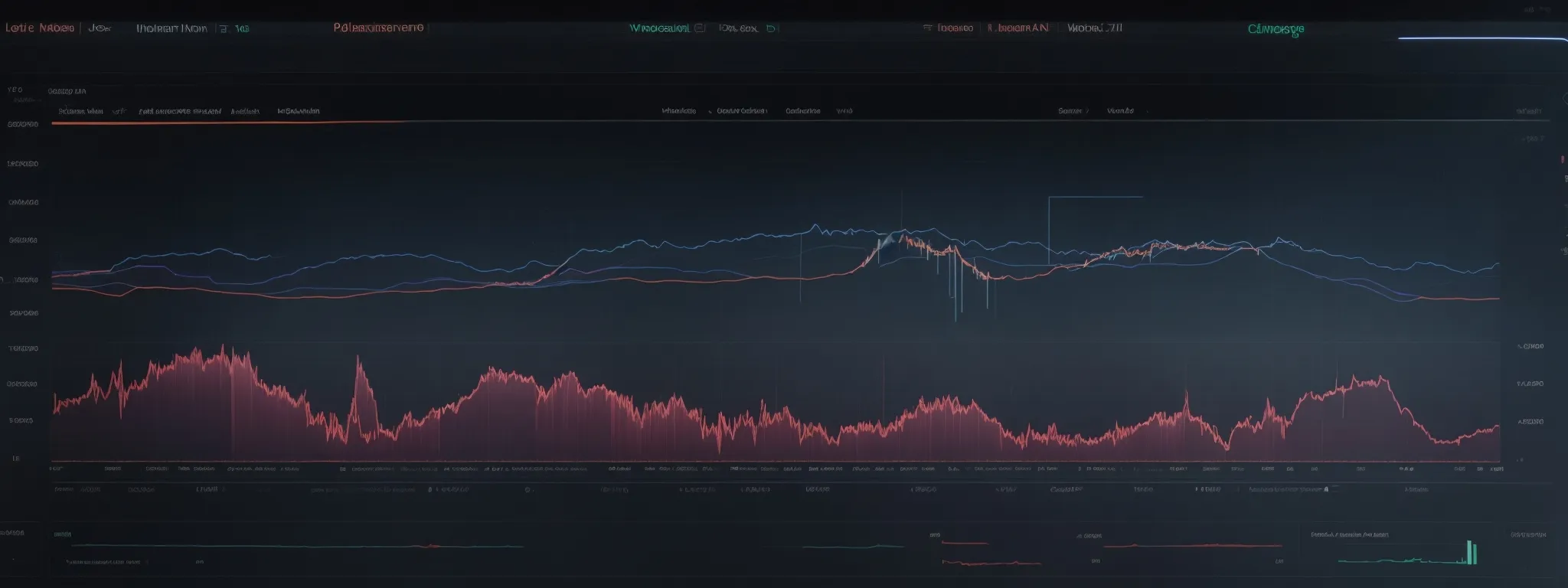Screen dimensions: 1568x588
Task: Click the blue rectangle annotation on the line chart
Action: (x=1095, y=230)
